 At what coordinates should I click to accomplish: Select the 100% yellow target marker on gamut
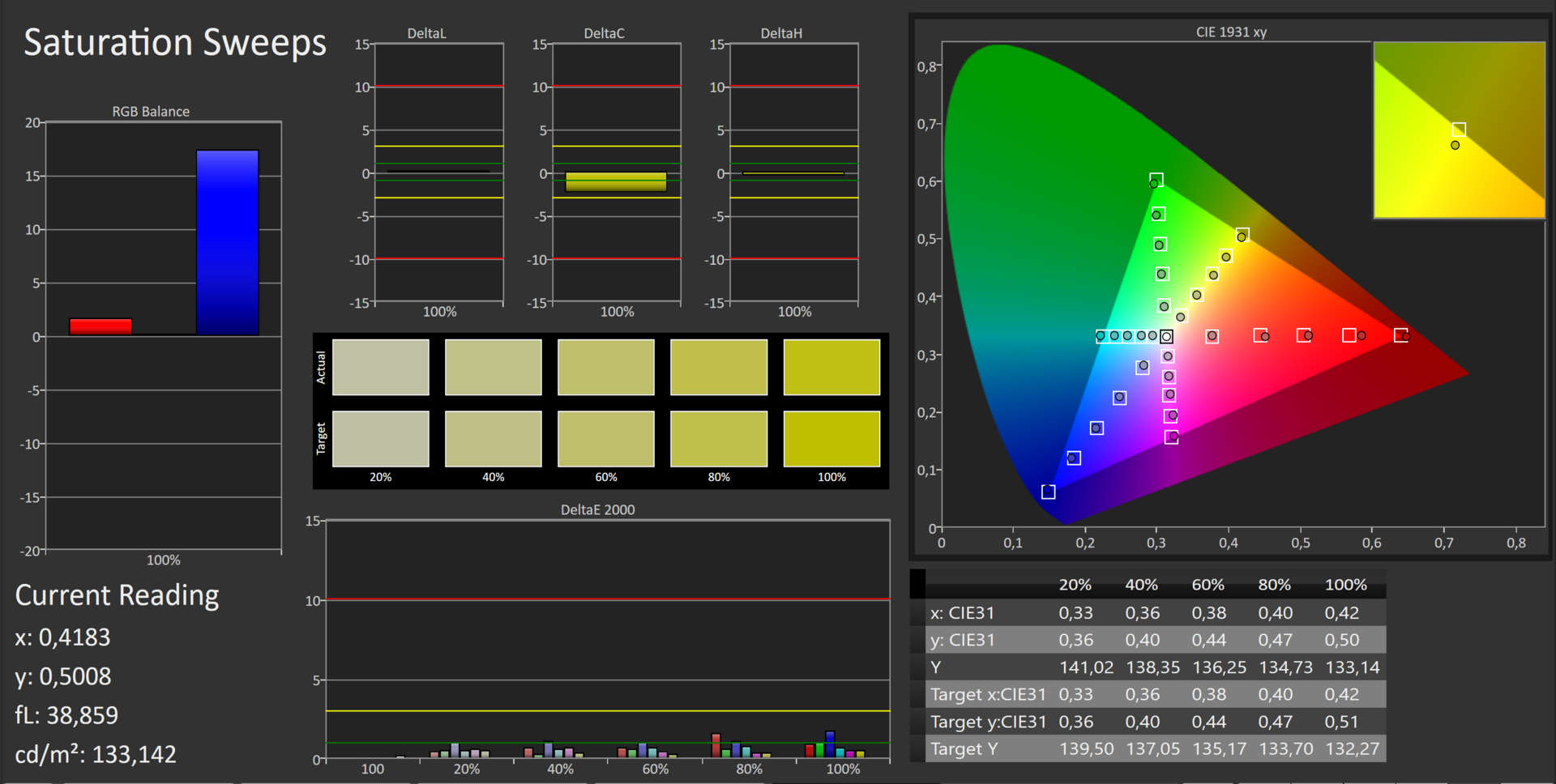point(1242,235)
